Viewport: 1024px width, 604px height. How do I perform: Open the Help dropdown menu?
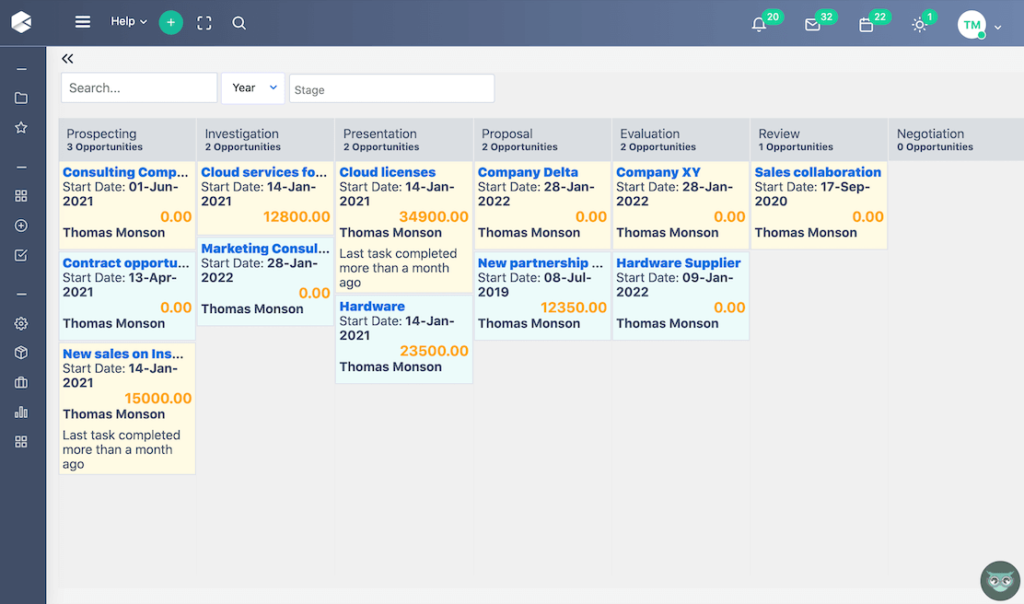click(128, 22)
